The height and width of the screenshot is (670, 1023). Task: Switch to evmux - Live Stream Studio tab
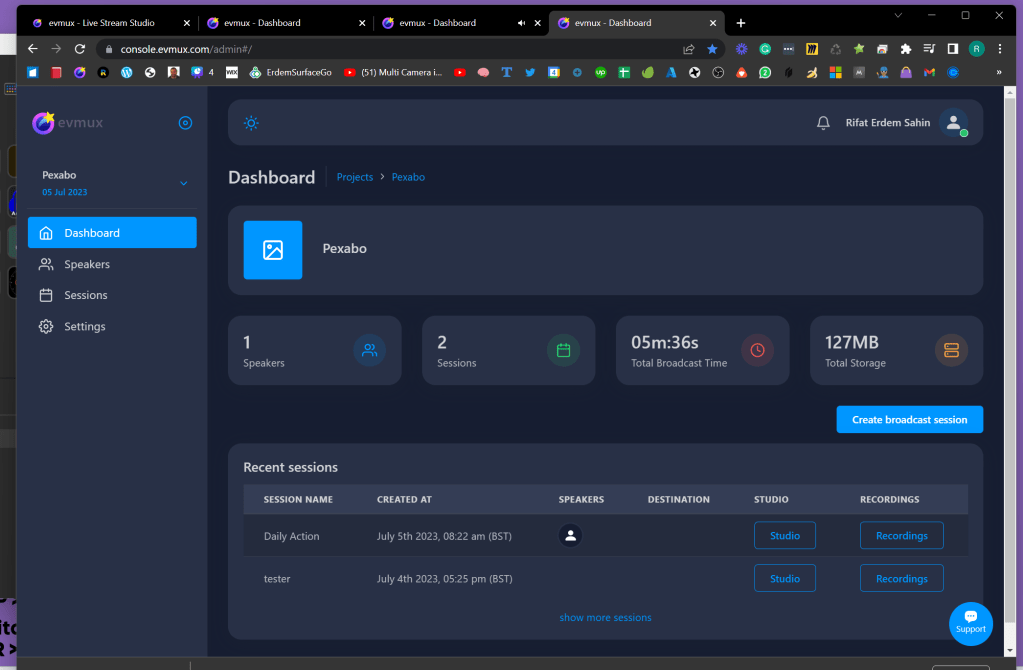click(111, 23)
